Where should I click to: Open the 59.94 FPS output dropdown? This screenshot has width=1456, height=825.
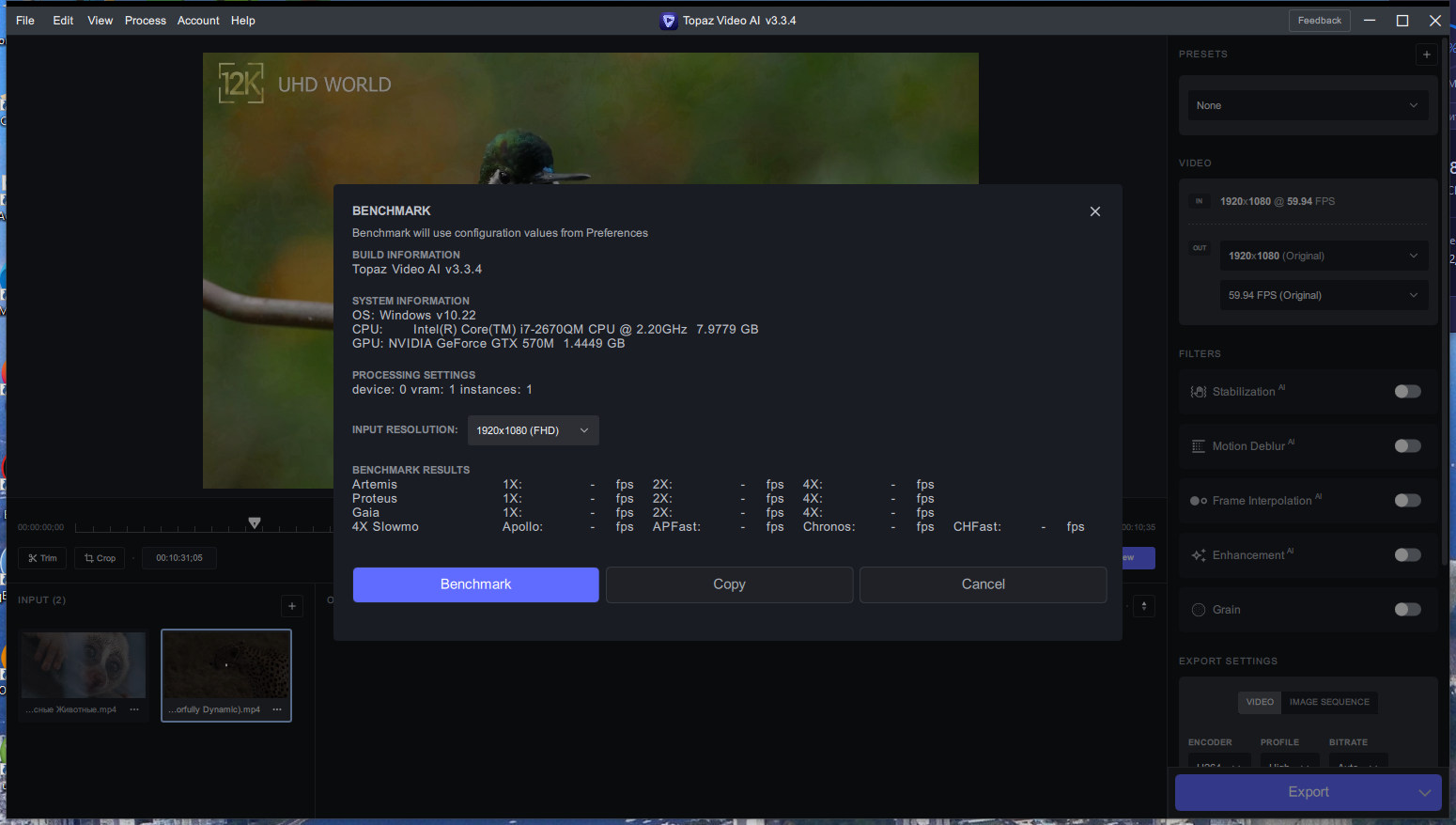click(1324, 295)
